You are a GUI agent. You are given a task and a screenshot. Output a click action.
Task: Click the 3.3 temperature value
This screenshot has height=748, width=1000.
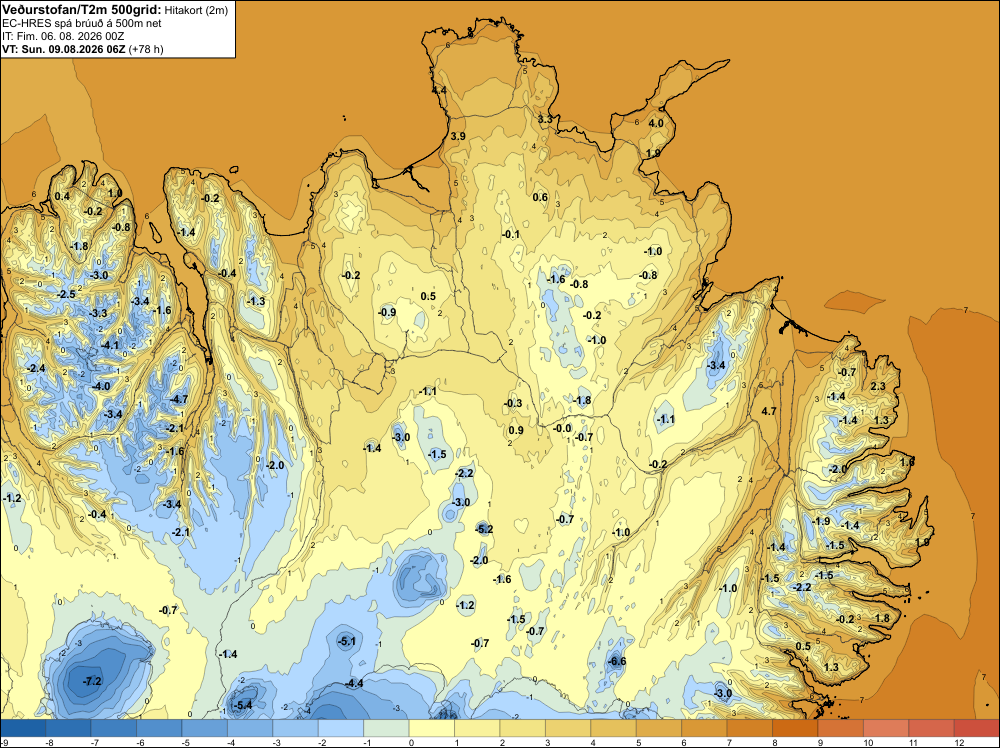pyautogui.click(x=545, y=119)
